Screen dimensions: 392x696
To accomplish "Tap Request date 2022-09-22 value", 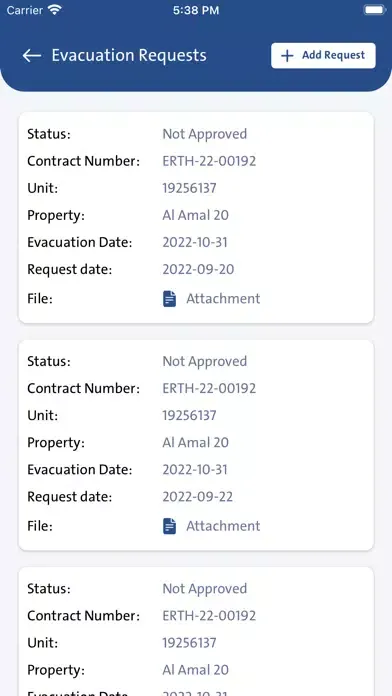I will (198, 497).
